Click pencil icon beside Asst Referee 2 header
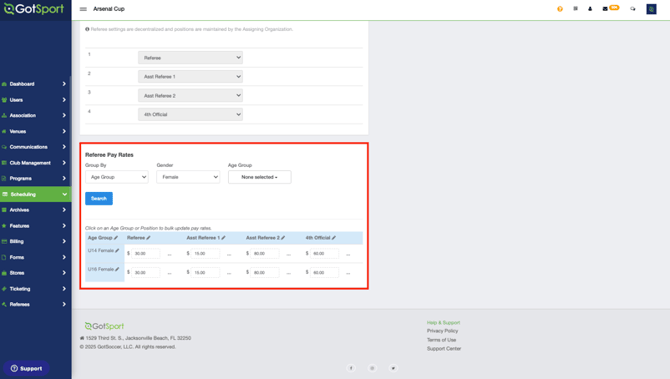Image resolution: width=670 pixels, height=379 pixels. (x=283, y=238)
